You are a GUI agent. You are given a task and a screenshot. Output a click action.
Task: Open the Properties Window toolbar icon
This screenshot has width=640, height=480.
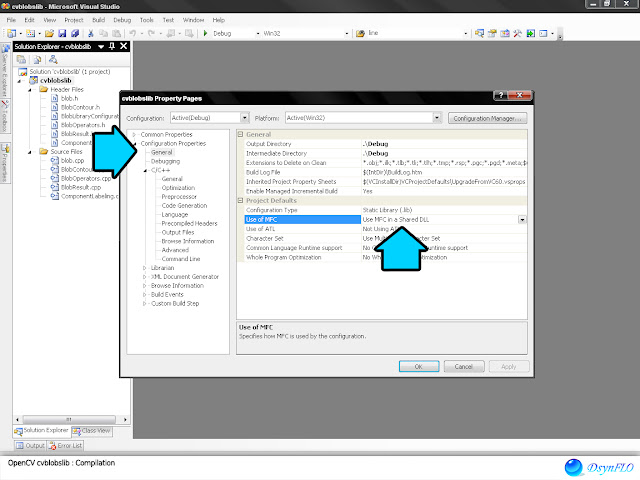(492, 33)
